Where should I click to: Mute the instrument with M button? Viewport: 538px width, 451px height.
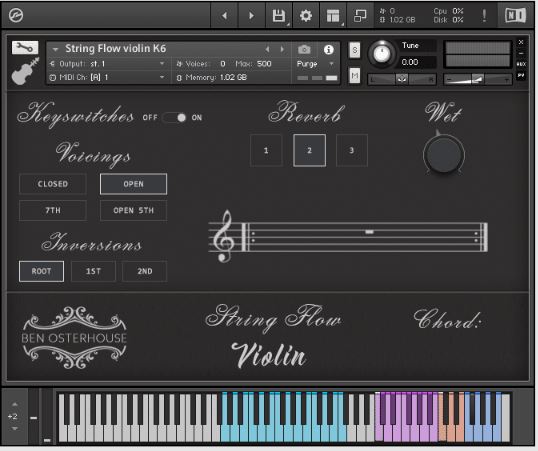[x=355, y=76]
